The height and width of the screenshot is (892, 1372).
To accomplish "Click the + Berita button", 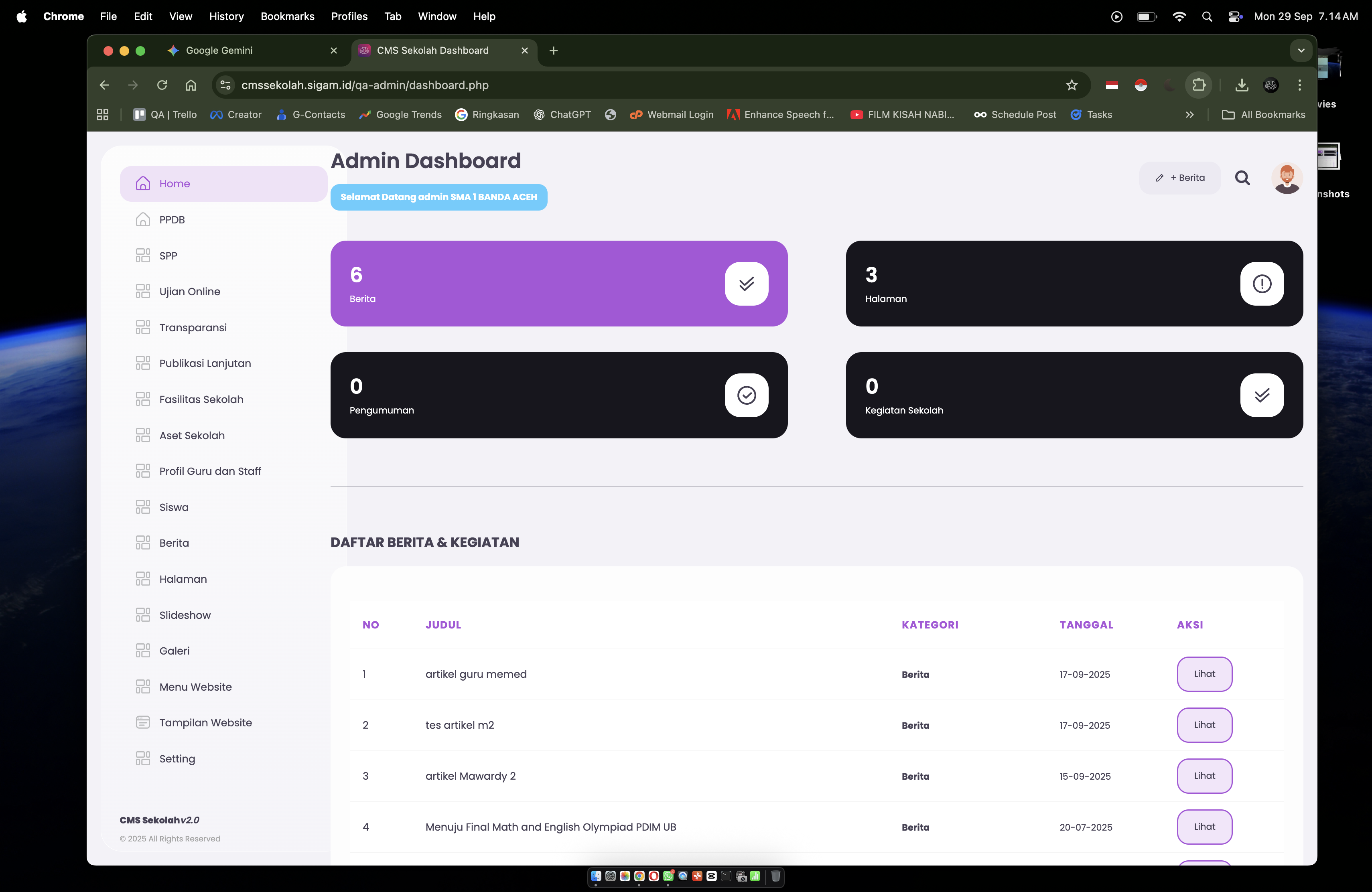I will pyautogui.click(x=1180, y=178).
